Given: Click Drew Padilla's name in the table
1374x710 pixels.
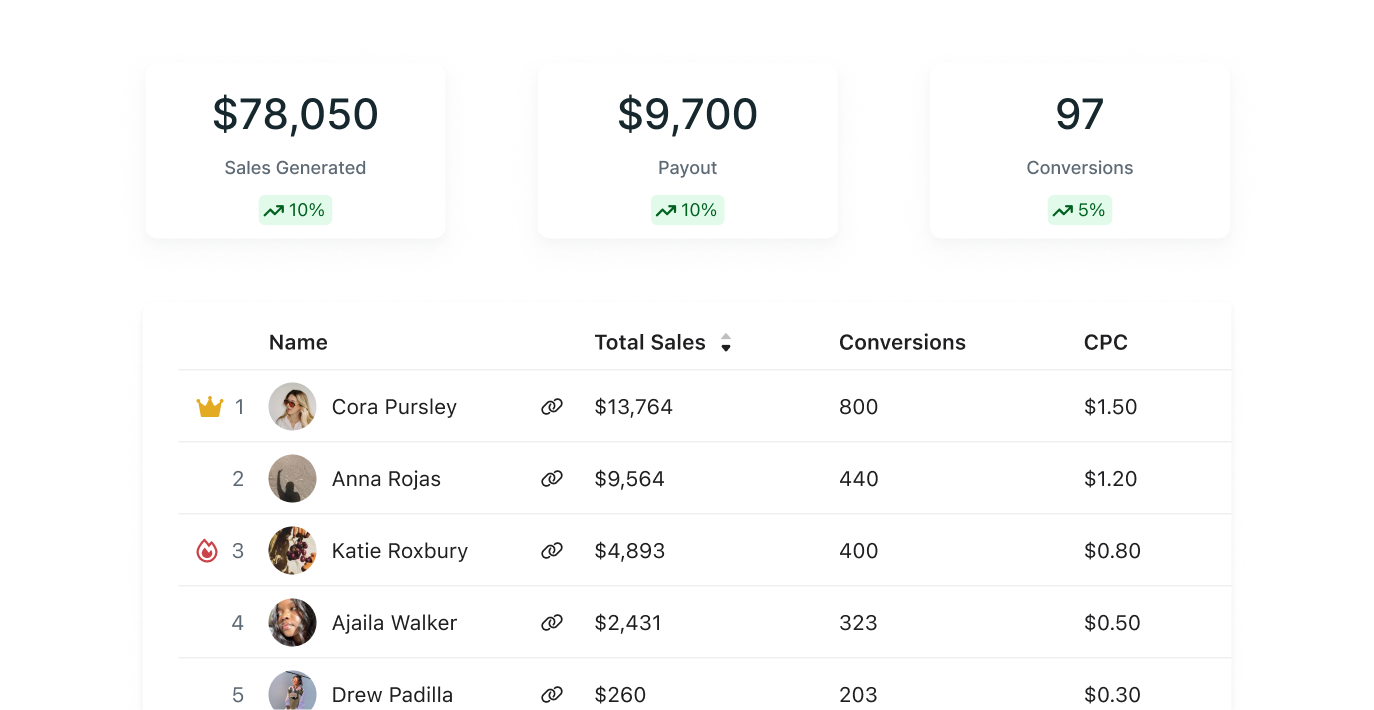Looking at the screenshot, I should (x=392, y=694).
